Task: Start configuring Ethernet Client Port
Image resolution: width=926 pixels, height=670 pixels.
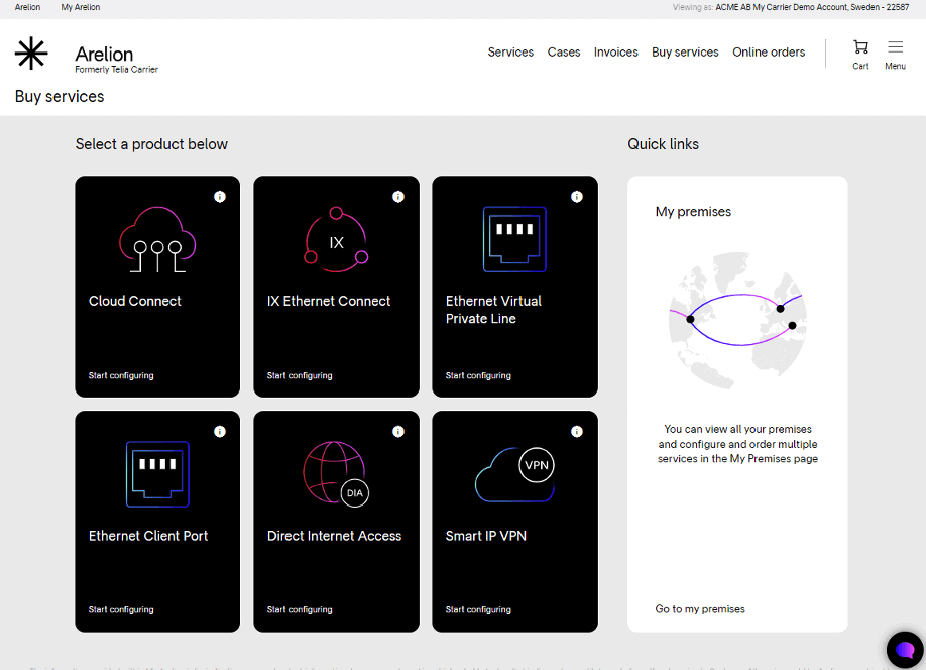Action: 121,609
